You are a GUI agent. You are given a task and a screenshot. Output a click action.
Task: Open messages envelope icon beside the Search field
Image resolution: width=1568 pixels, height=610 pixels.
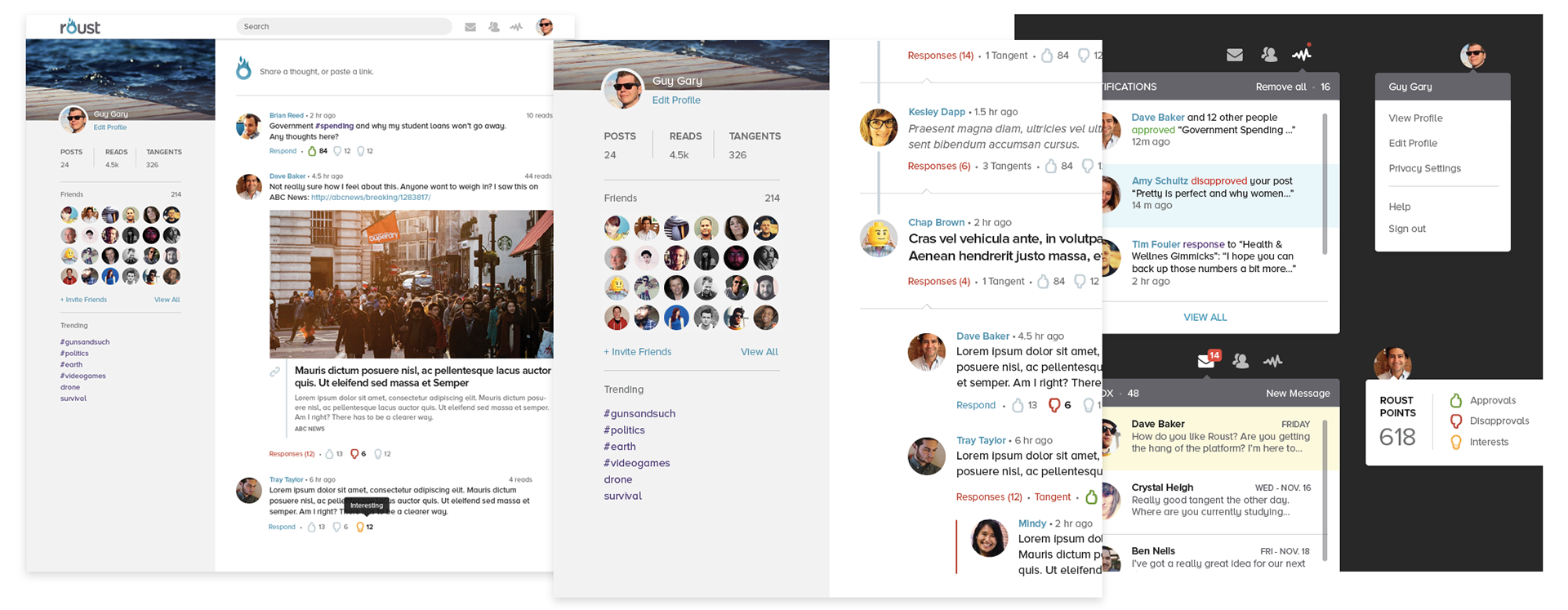point(470,27)
